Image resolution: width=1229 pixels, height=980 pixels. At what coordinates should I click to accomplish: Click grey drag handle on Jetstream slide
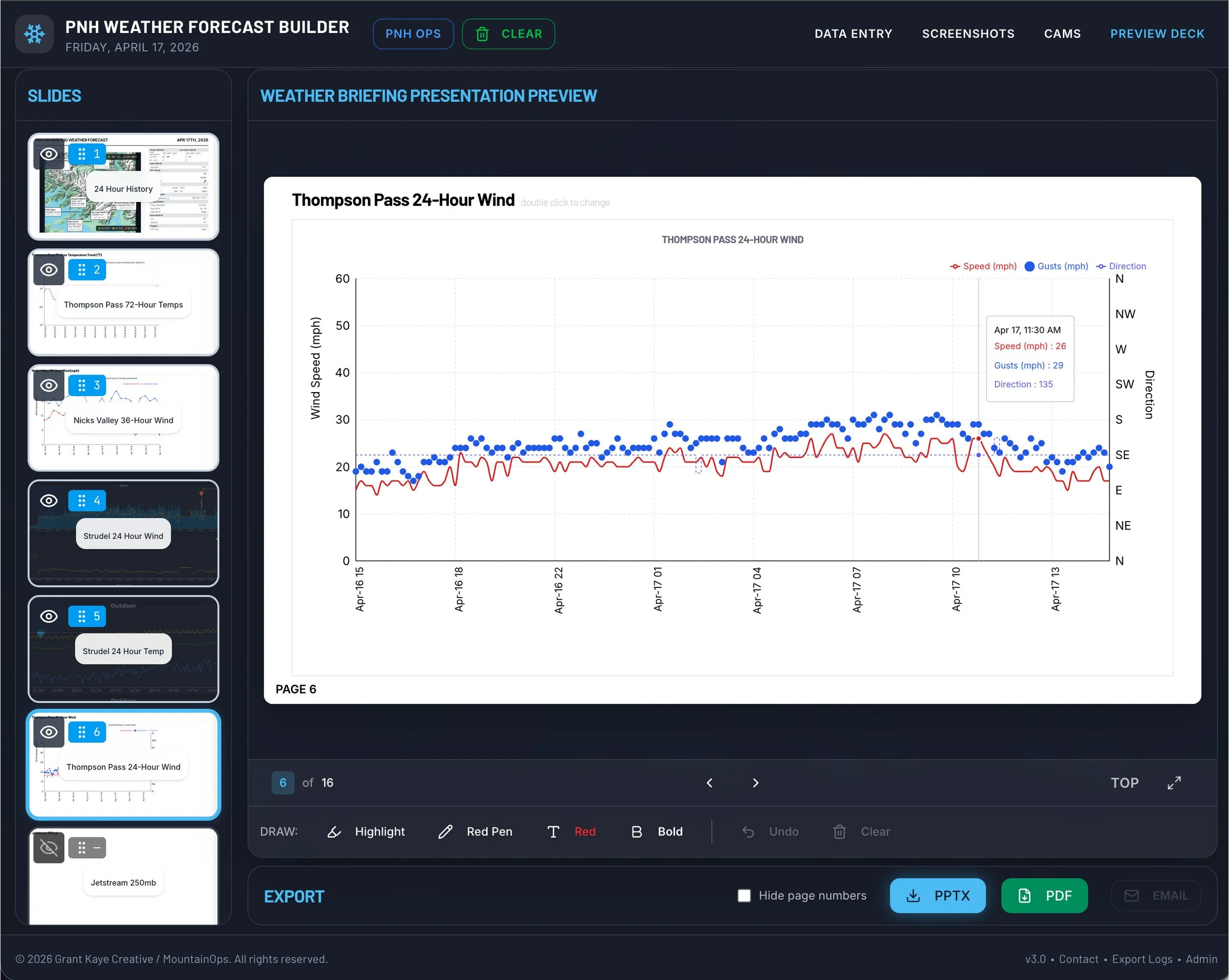(87, 848)
